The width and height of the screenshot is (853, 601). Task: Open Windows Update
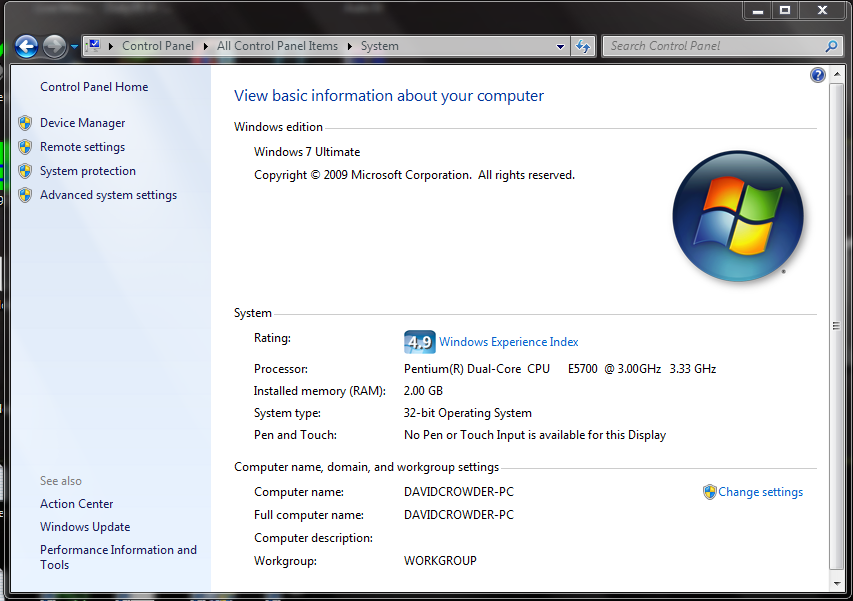tap(85, 527)
